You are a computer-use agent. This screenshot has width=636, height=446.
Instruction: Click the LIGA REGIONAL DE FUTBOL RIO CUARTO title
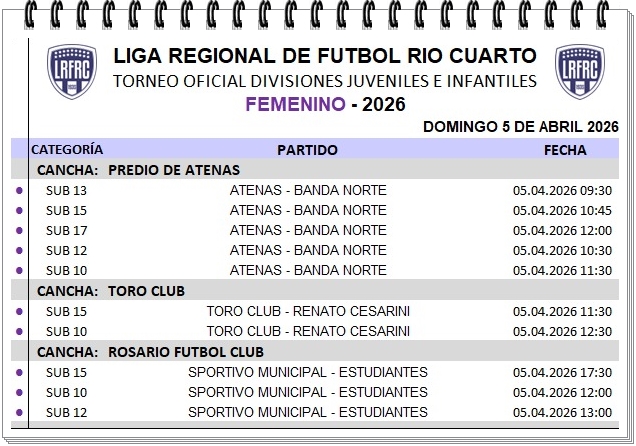click(x=325, y=56)
